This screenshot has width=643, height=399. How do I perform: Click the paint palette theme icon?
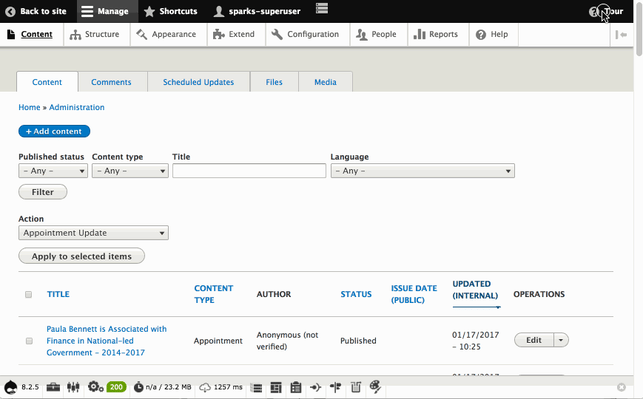[375, 386]
